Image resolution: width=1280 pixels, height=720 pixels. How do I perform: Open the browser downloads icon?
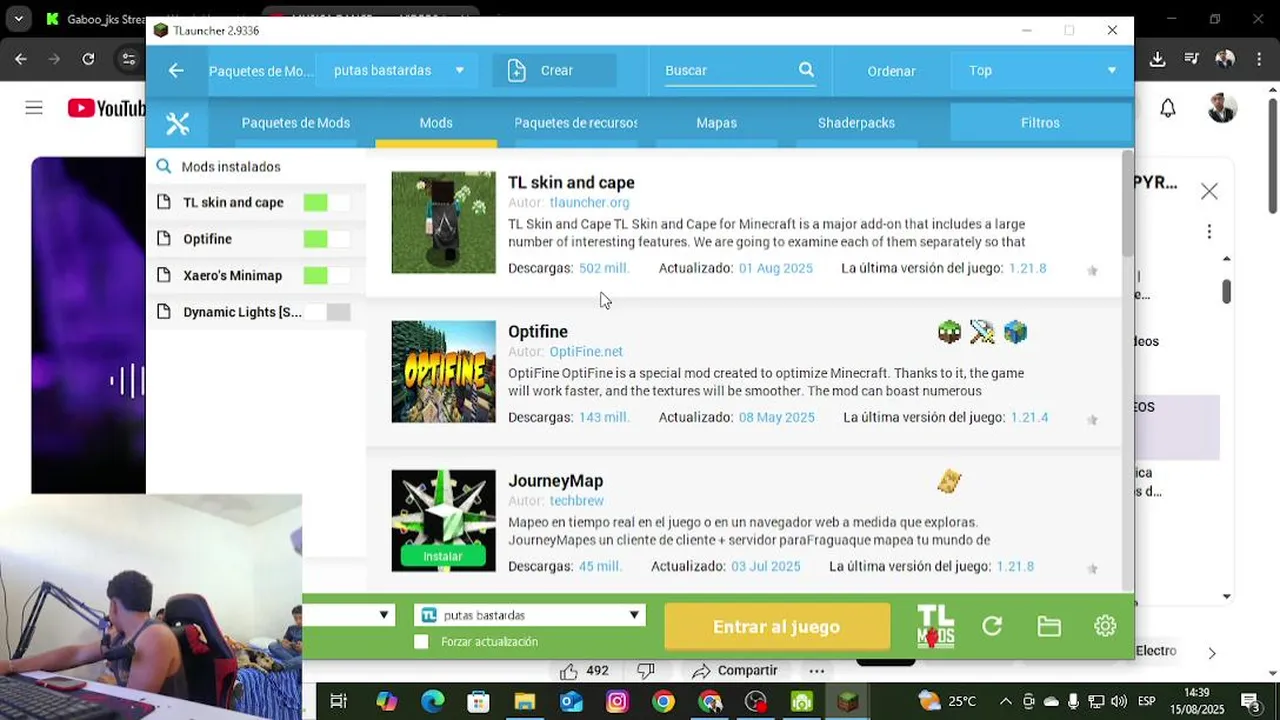click(x=1157, y=59)
